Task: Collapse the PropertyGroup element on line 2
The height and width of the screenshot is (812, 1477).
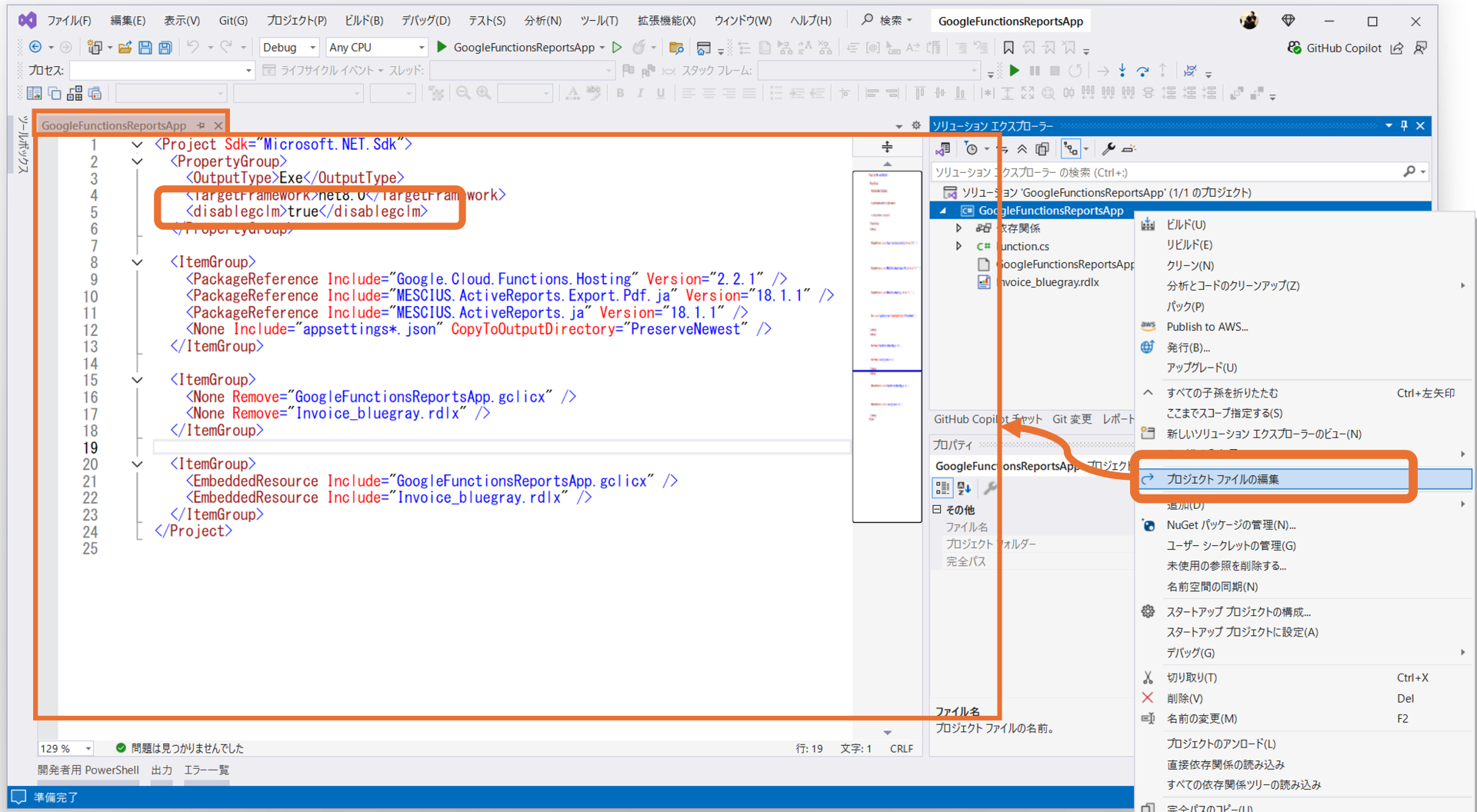Action: coord(137,161)
